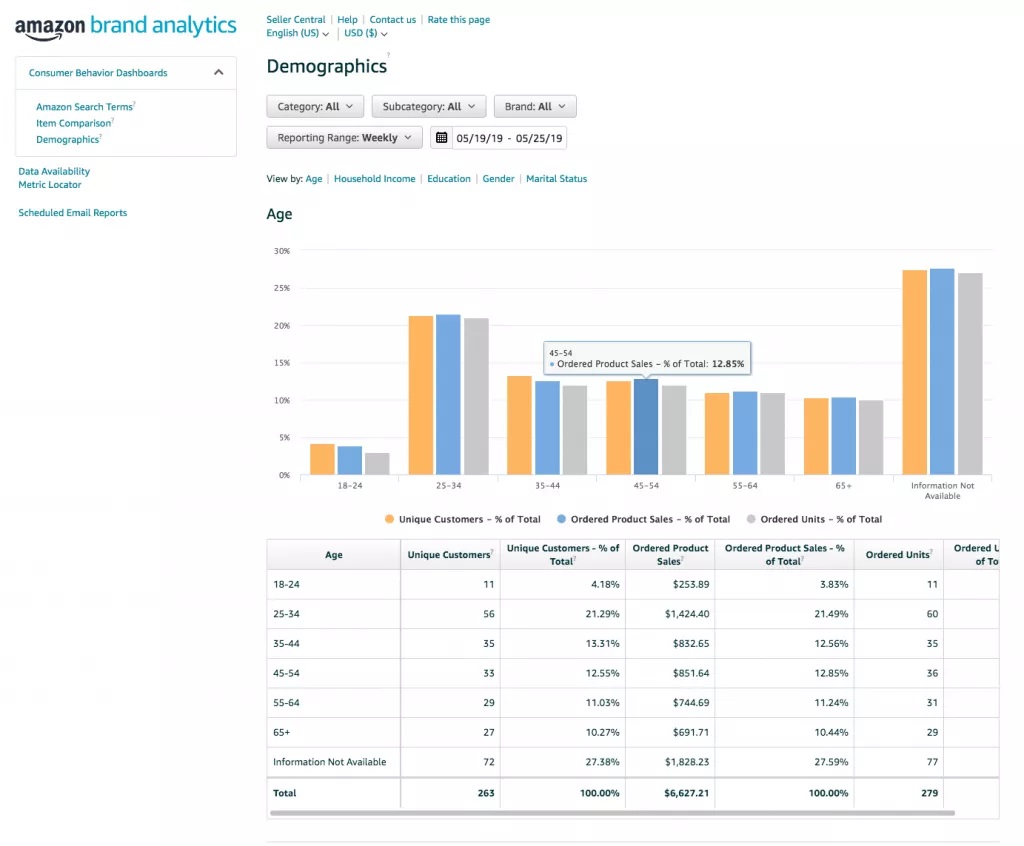1024x846 pixels.
Task: Toggle Unique Customers legend series
Action: point(463,519)
